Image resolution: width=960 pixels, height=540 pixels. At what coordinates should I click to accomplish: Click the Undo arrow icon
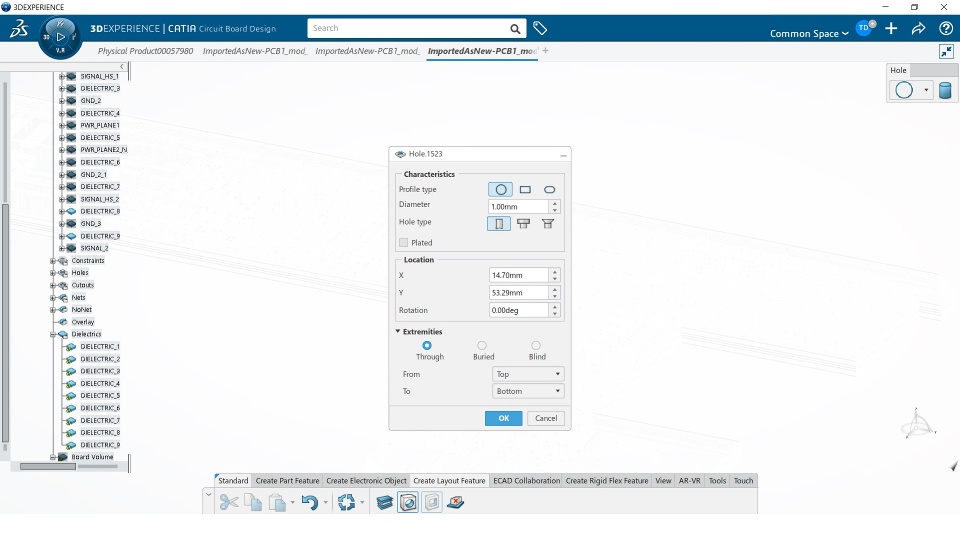pyautogui.click(x=309, y=503)
